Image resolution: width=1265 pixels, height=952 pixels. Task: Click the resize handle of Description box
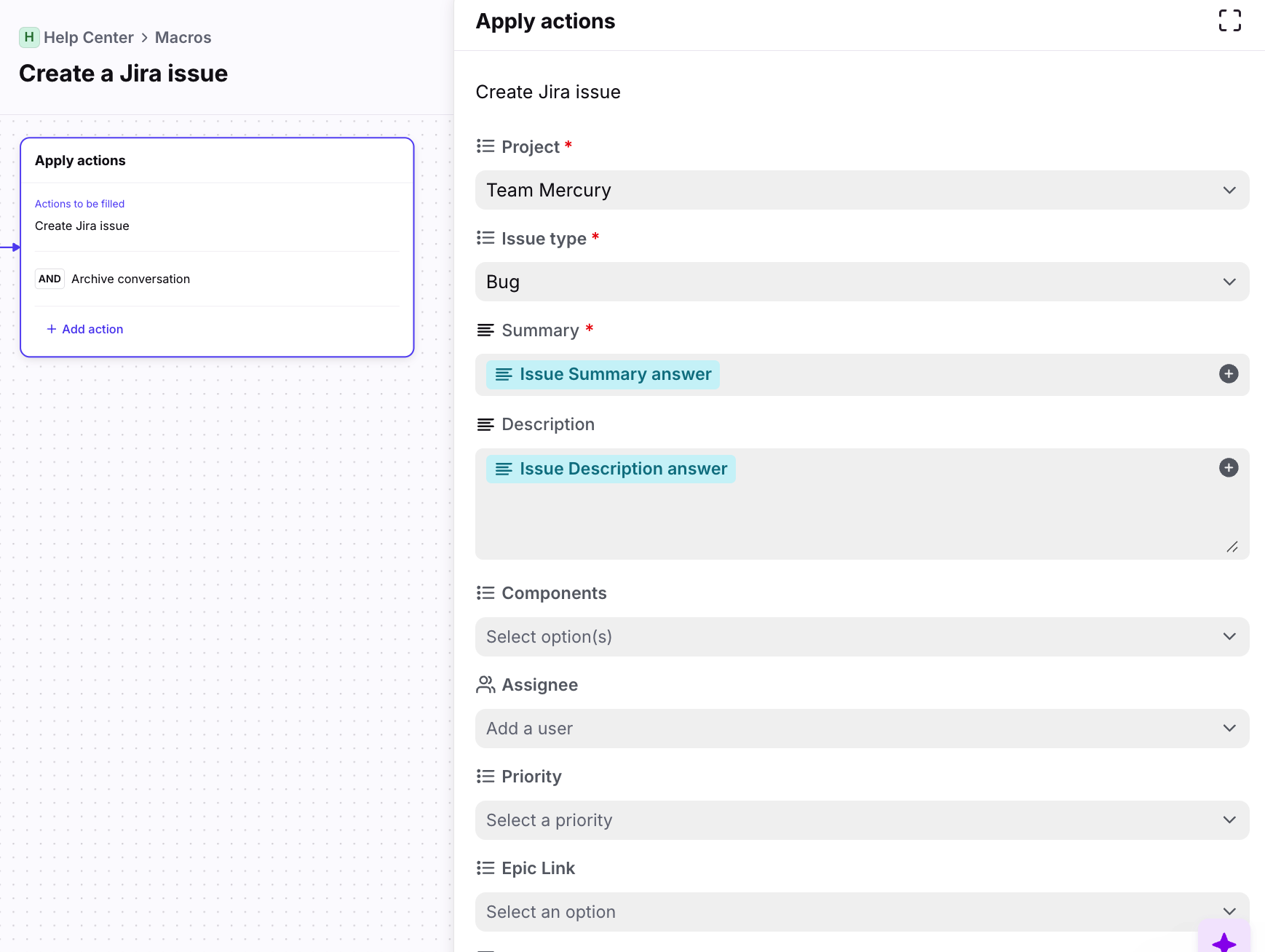pos(1232,547)
